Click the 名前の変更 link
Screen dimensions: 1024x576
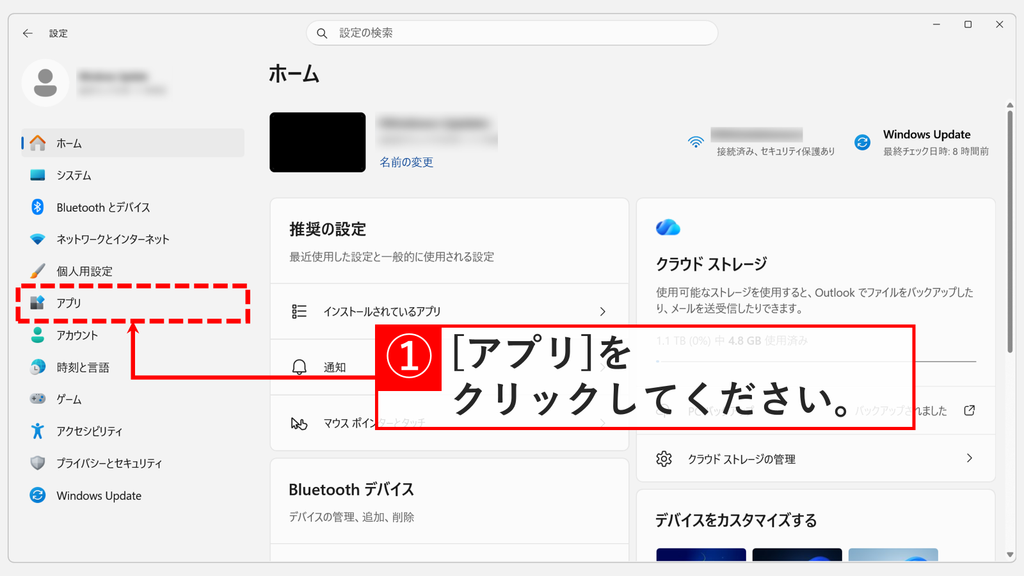[x=406, y=162]
